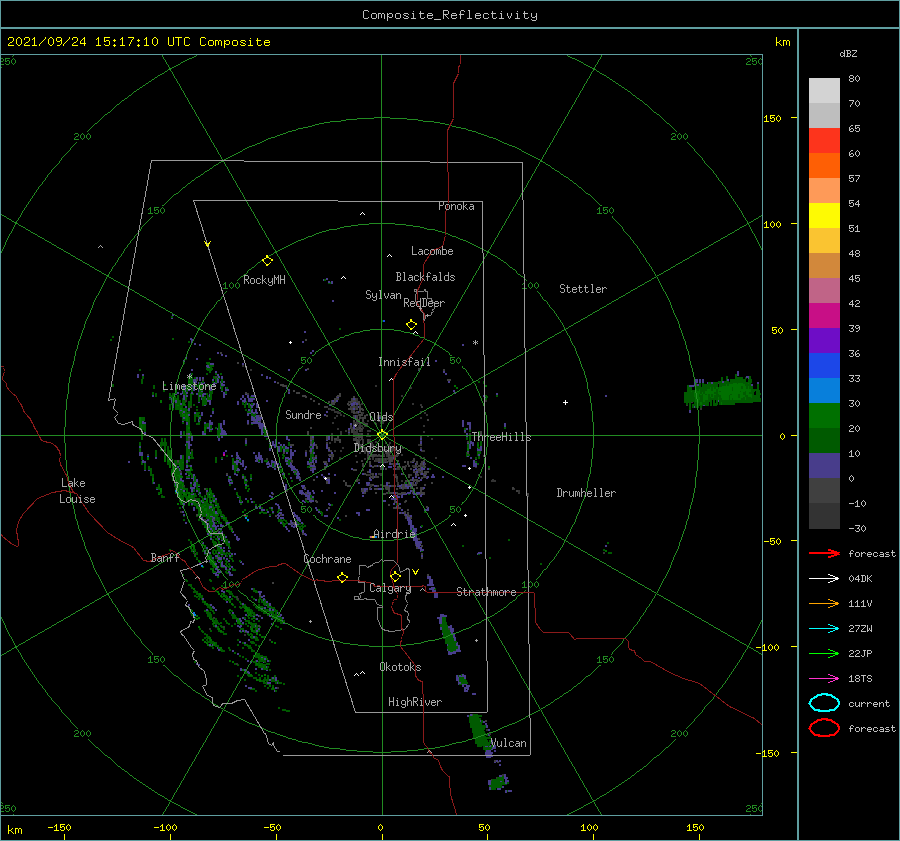Pick the light gray 70–80 dBZ swatch
Viewport: 900px width, 841px height.
coord(824,91)
